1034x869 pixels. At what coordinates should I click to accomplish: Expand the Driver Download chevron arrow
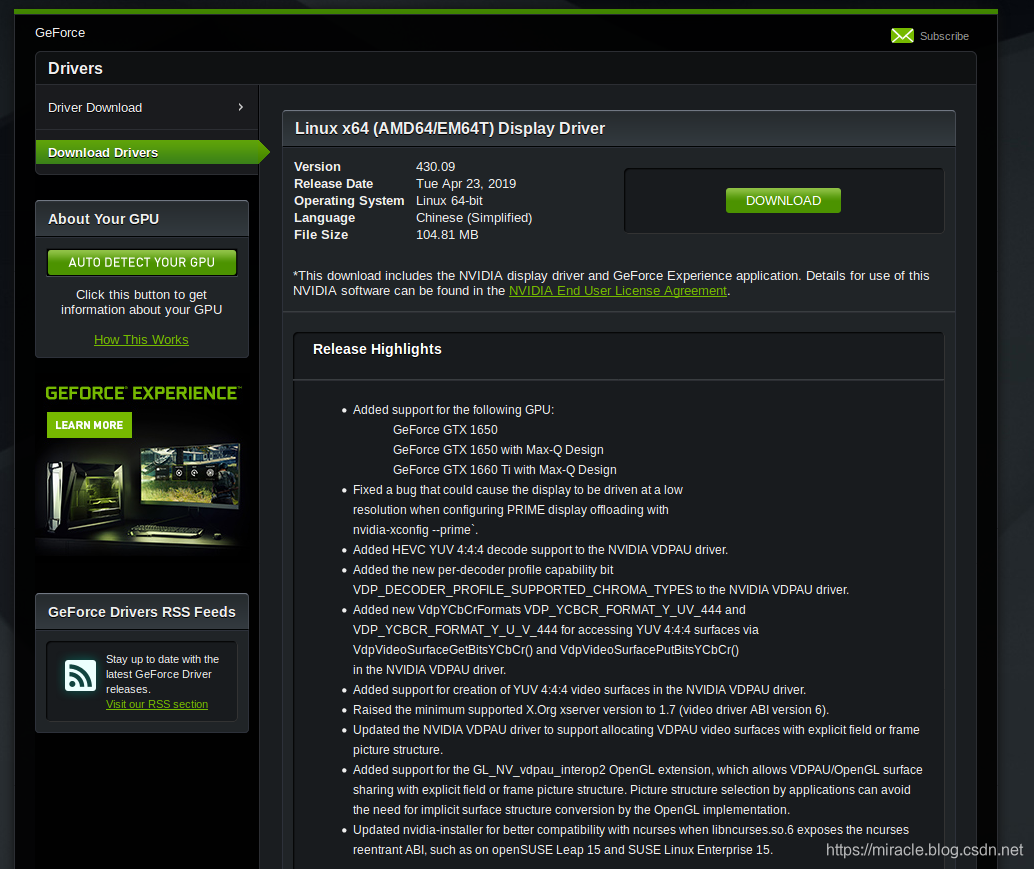241,107
